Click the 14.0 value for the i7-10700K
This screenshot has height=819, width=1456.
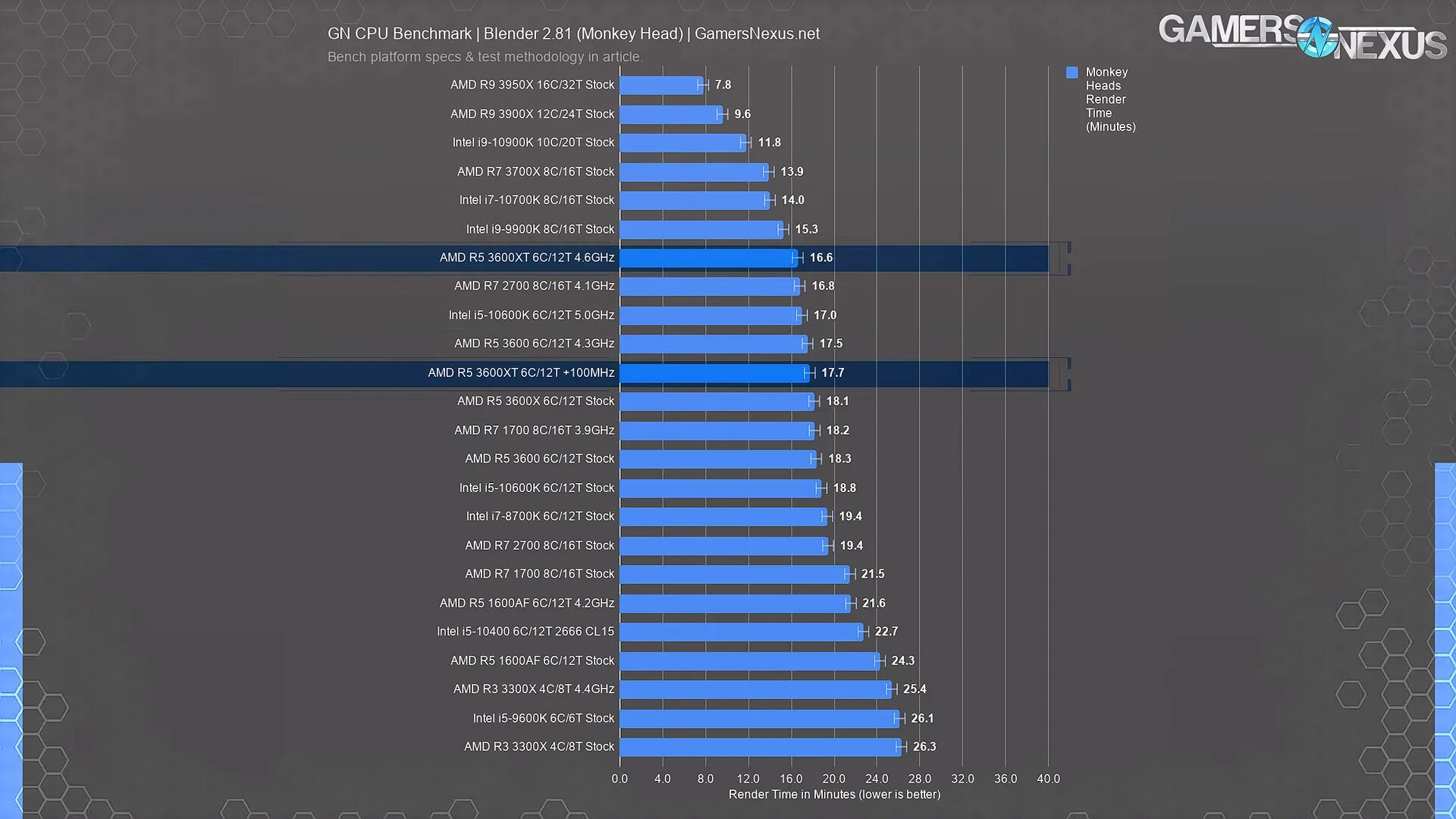792,200
